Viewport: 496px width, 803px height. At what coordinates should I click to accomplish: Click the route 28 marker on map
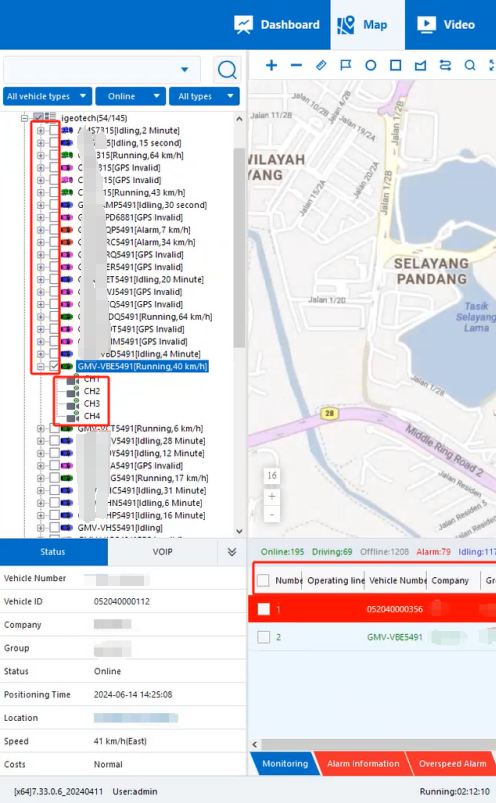(x=329, y=413)
